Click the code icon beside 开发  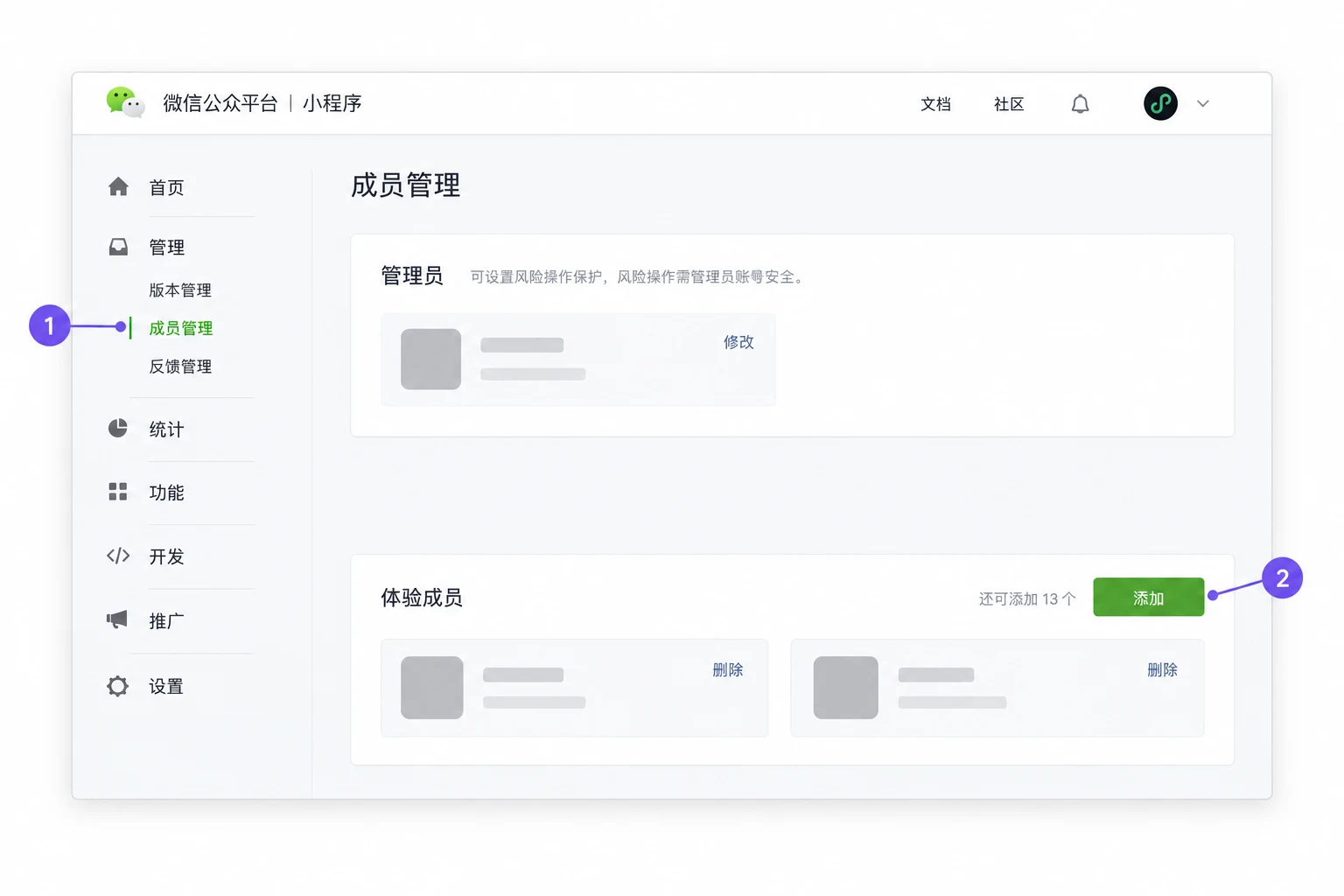point(118,556)
